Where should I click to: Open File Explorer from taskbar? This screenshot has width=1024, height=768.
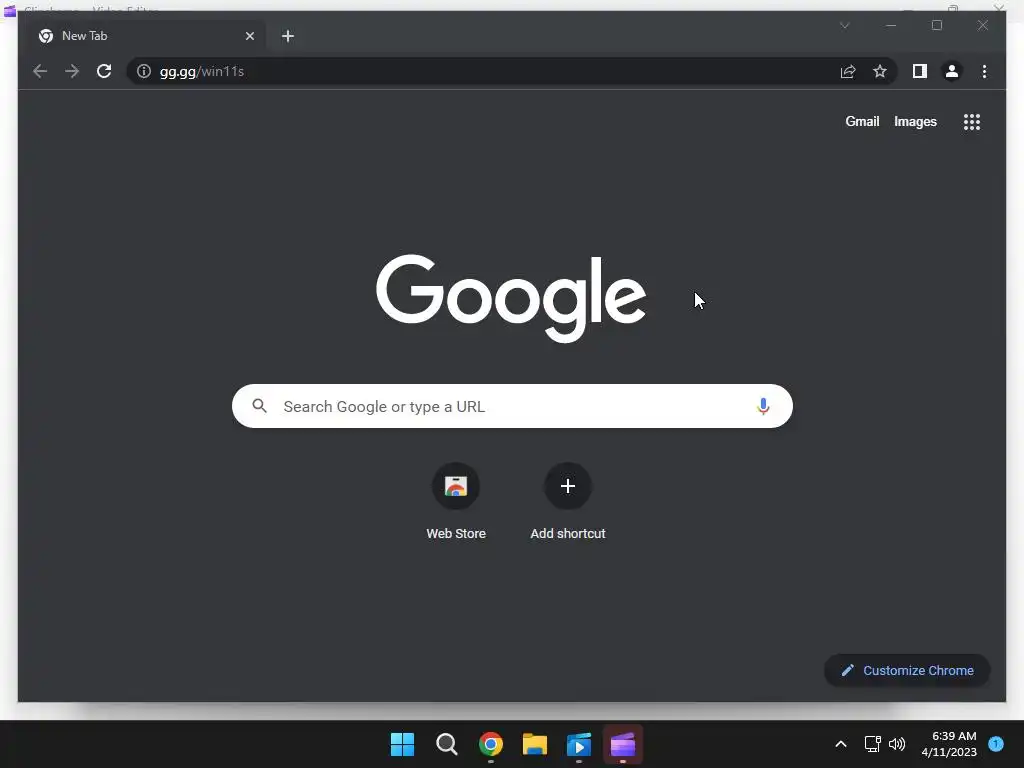[535, 744]
